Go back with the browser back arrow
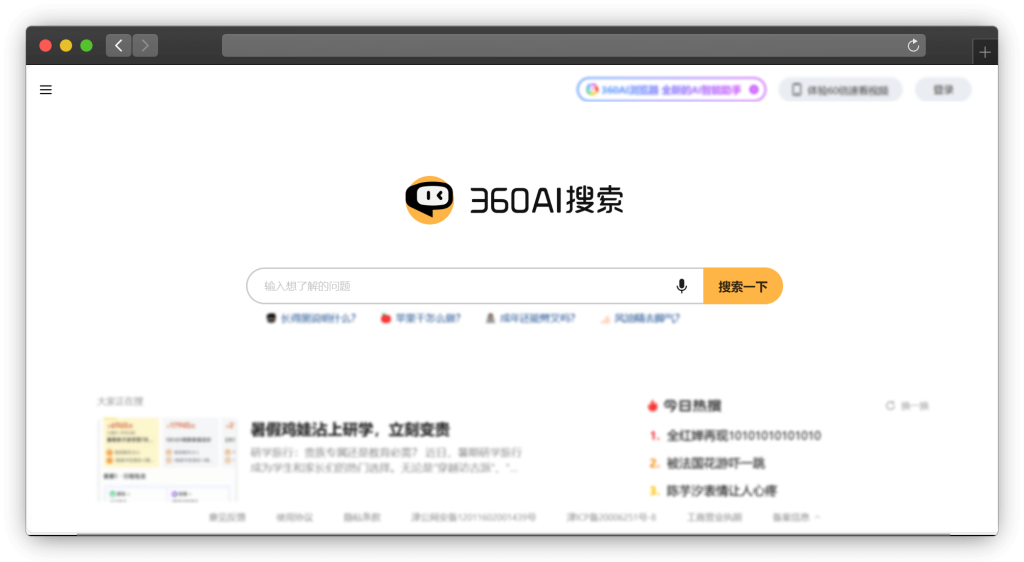 click(x=118, y=46)
